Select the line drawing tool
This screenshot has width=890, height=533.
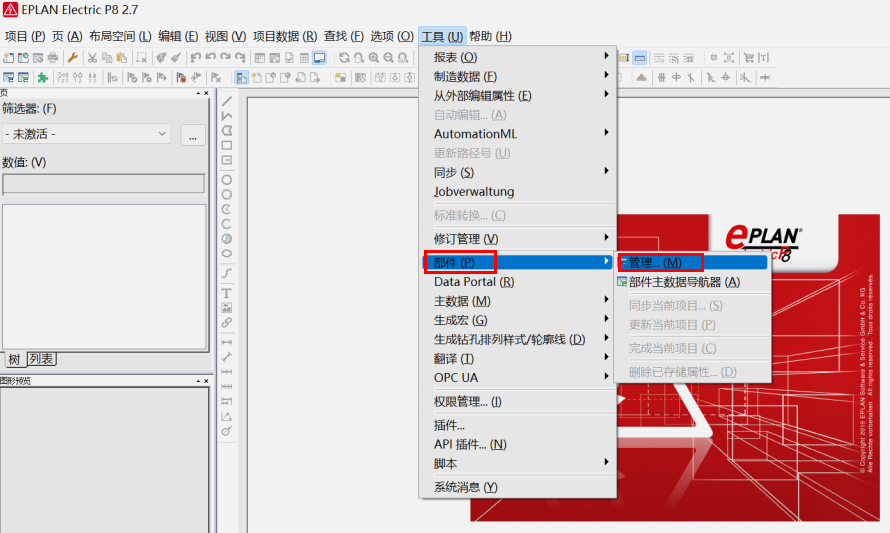tap(227, 101)
